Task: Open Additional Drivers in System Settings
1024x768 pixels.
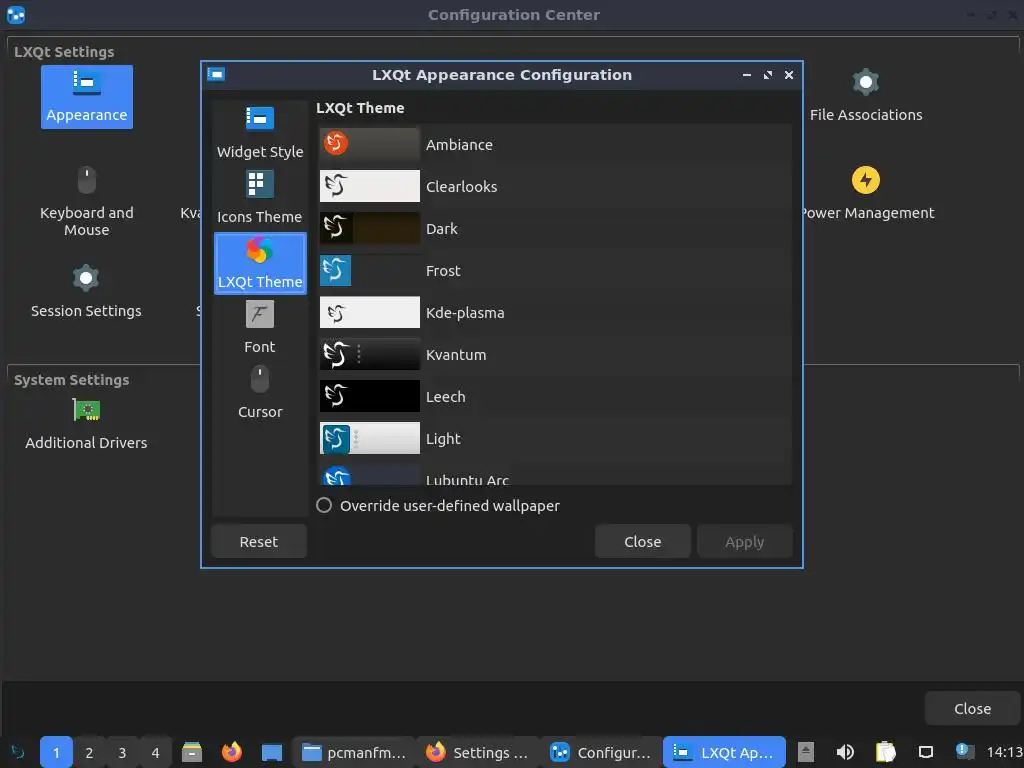Action: point(86,424)
